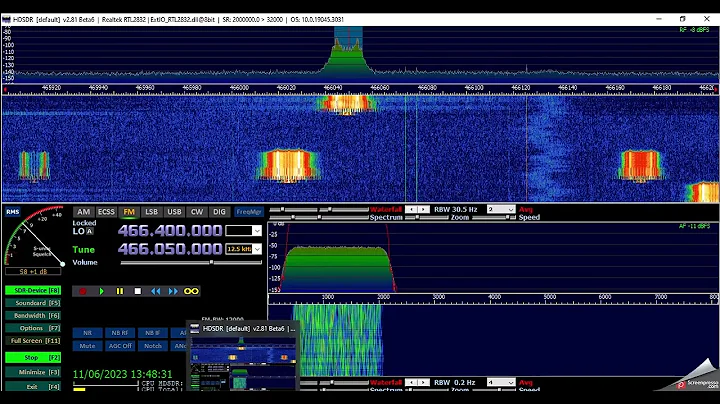Open SDR-Device [F8] settings

(x=33, y=291)
